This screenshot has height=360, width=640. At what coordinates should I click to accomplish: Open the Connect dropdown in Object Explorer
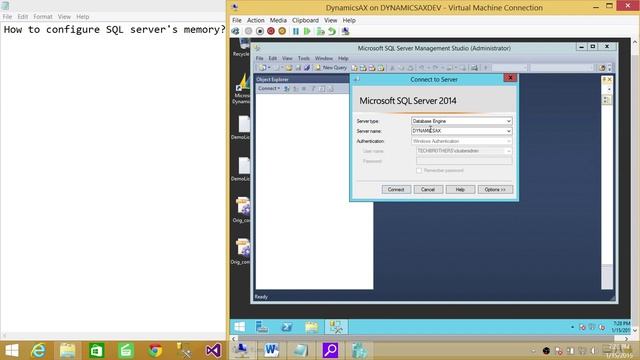tap(269, 89)
